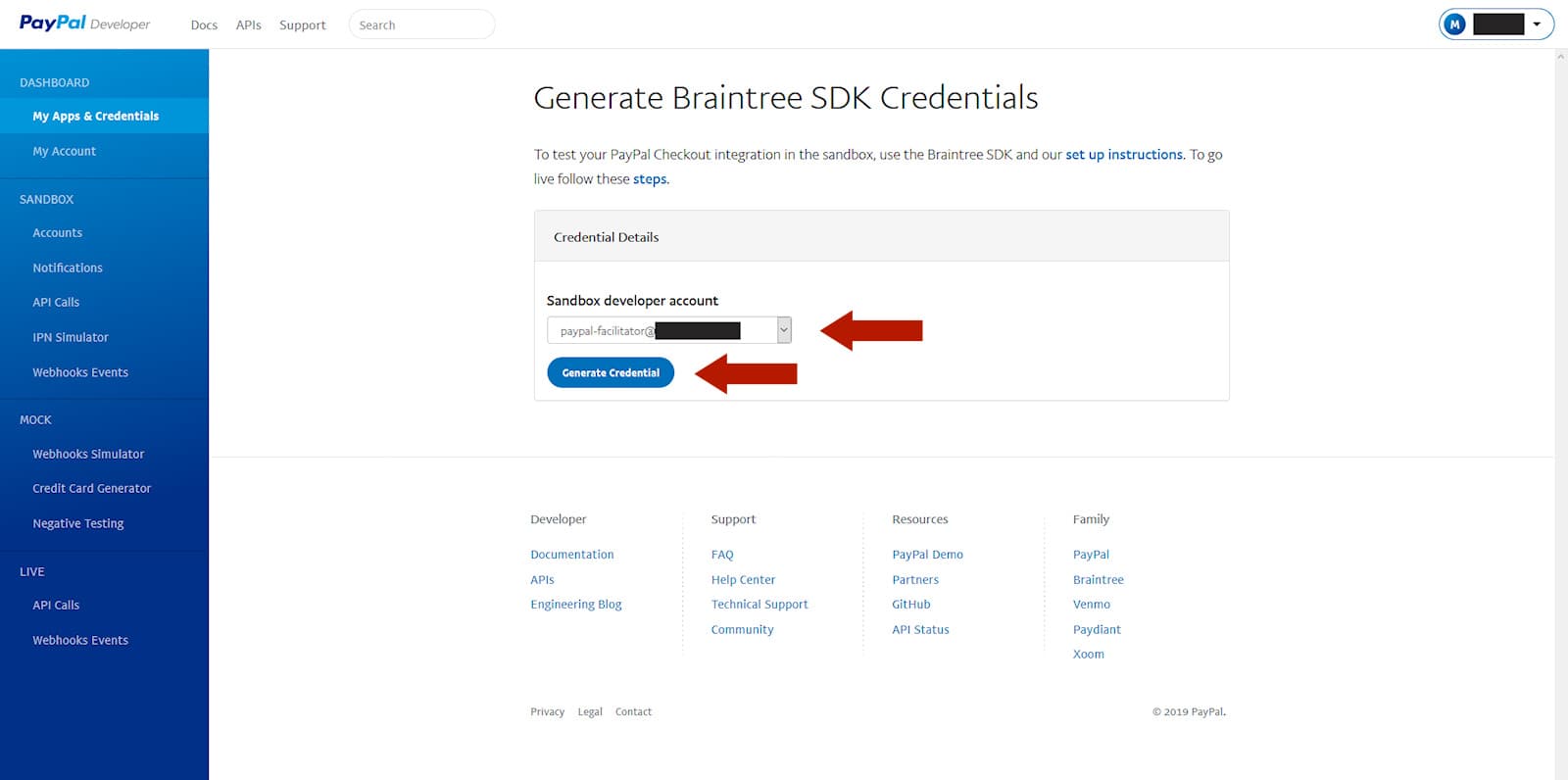Open the PayPal Demo link
The height and width of the screenshot is (780, 1568).
[927, 554]
